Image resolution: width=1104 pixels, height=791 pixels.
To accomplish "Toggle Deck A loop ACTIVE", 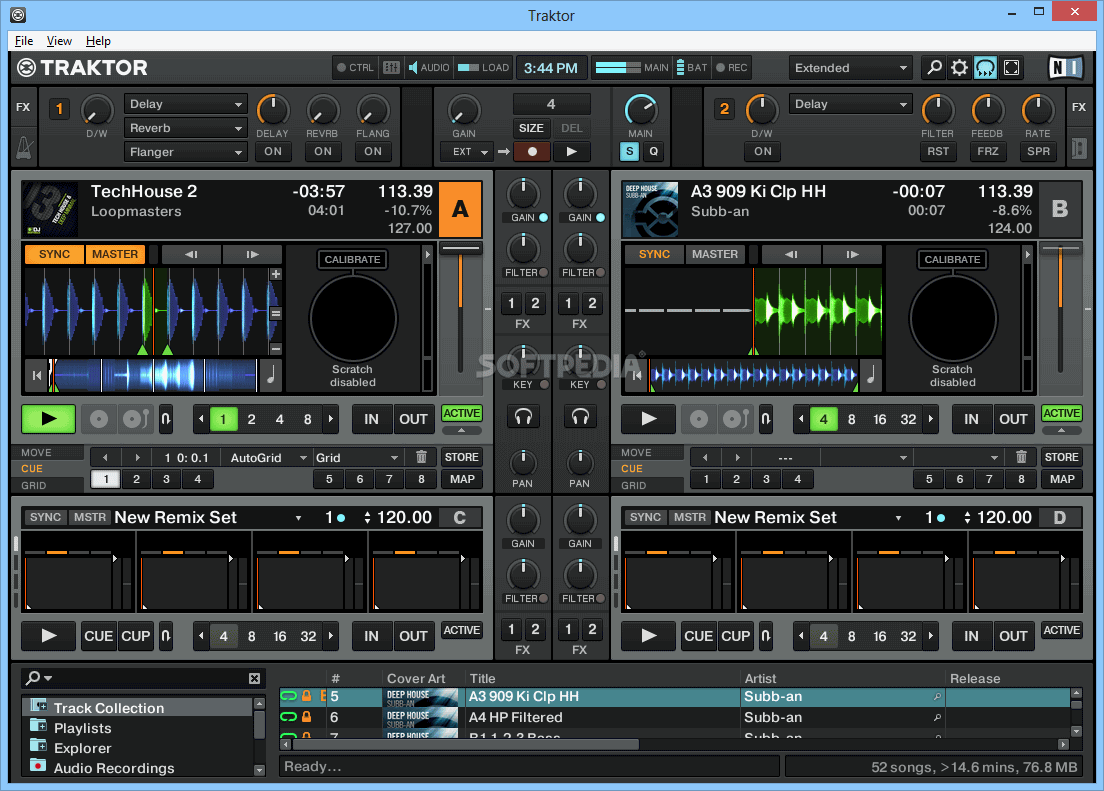I will [x=461, y=413].
